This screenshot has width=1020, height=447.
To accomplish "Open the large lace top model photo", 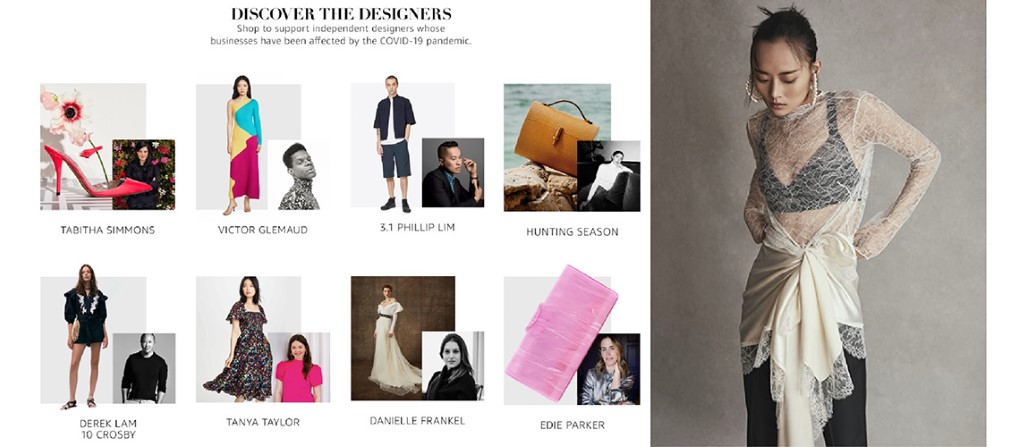I will click(818, 223).
